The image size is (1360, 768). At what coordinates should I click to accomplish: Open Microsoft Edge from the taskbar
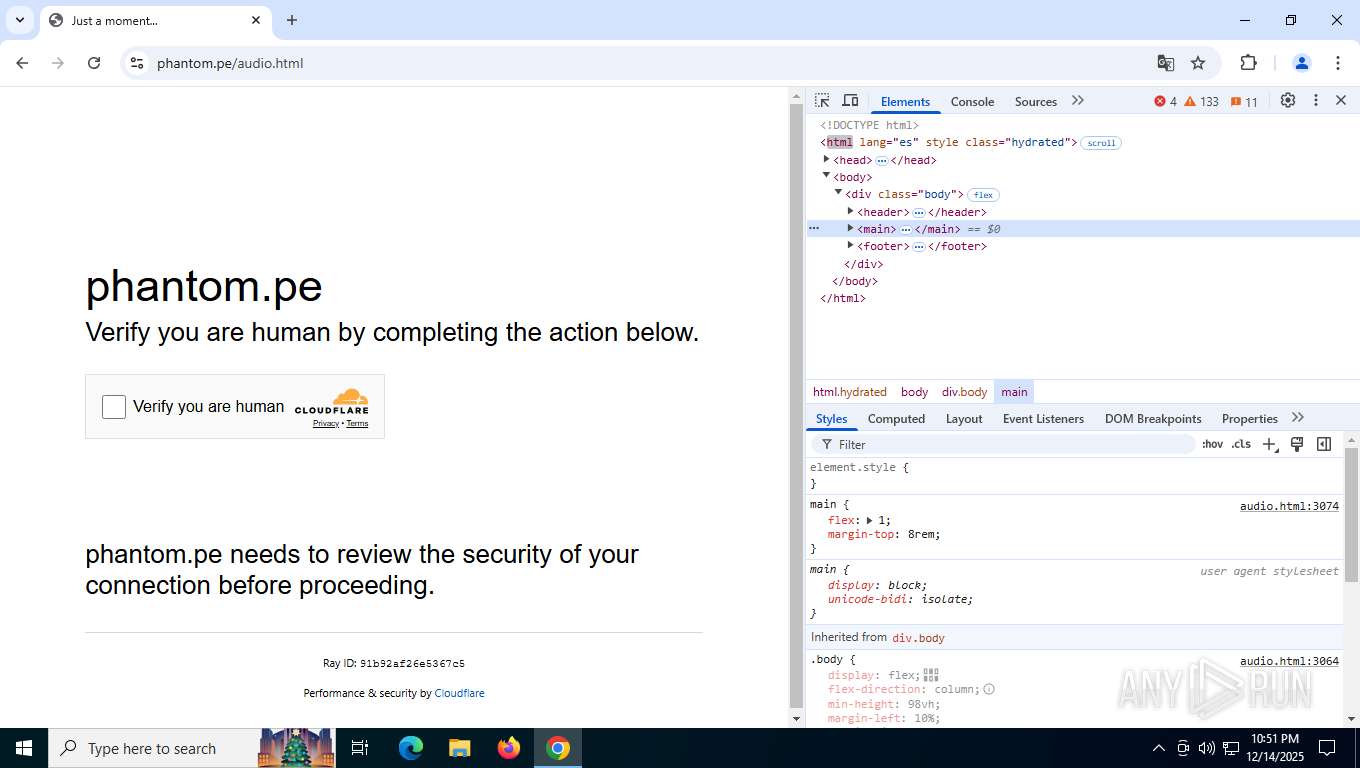(x=411, y=748)
